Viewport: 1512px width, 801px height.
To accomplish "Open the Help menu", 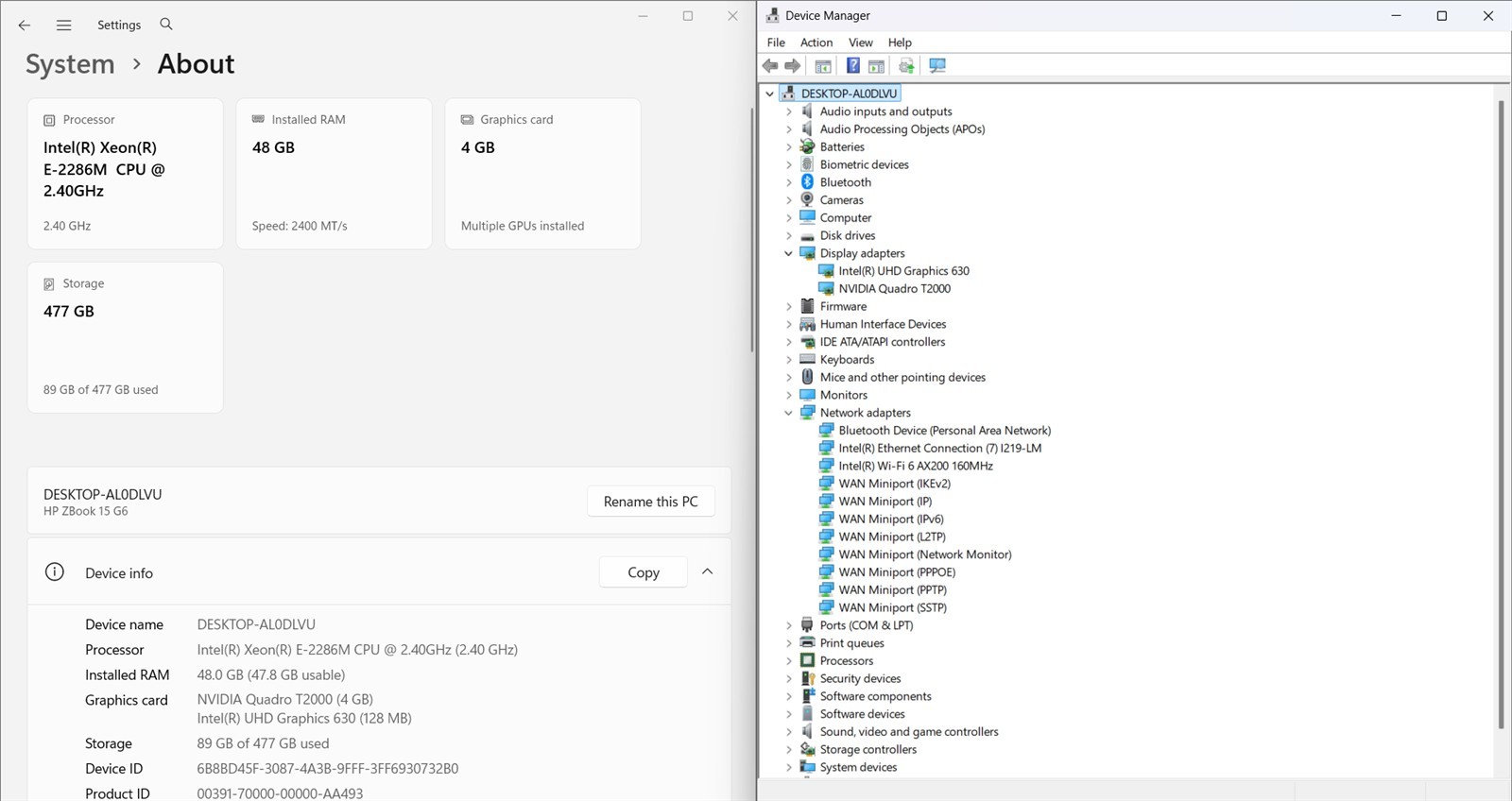I will pyautogui.click(x=900, y=43).
